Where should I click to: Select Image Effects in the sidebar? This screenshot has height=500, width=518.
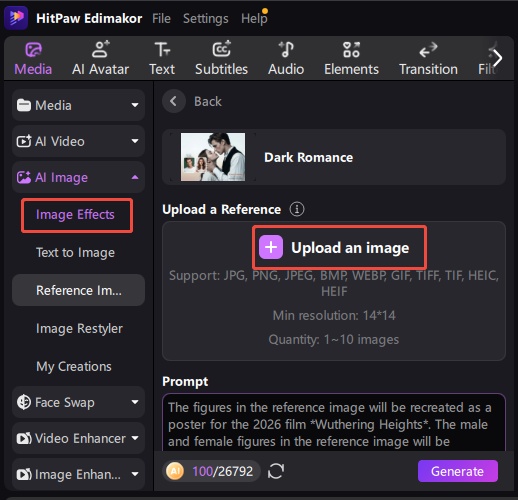[75, 215]
